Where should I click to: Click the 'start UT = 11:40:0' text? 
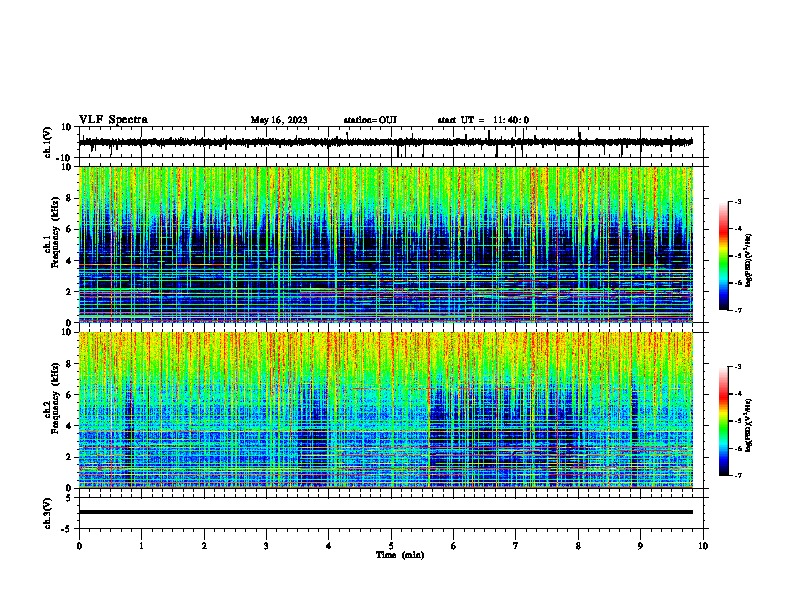point(483,120)
